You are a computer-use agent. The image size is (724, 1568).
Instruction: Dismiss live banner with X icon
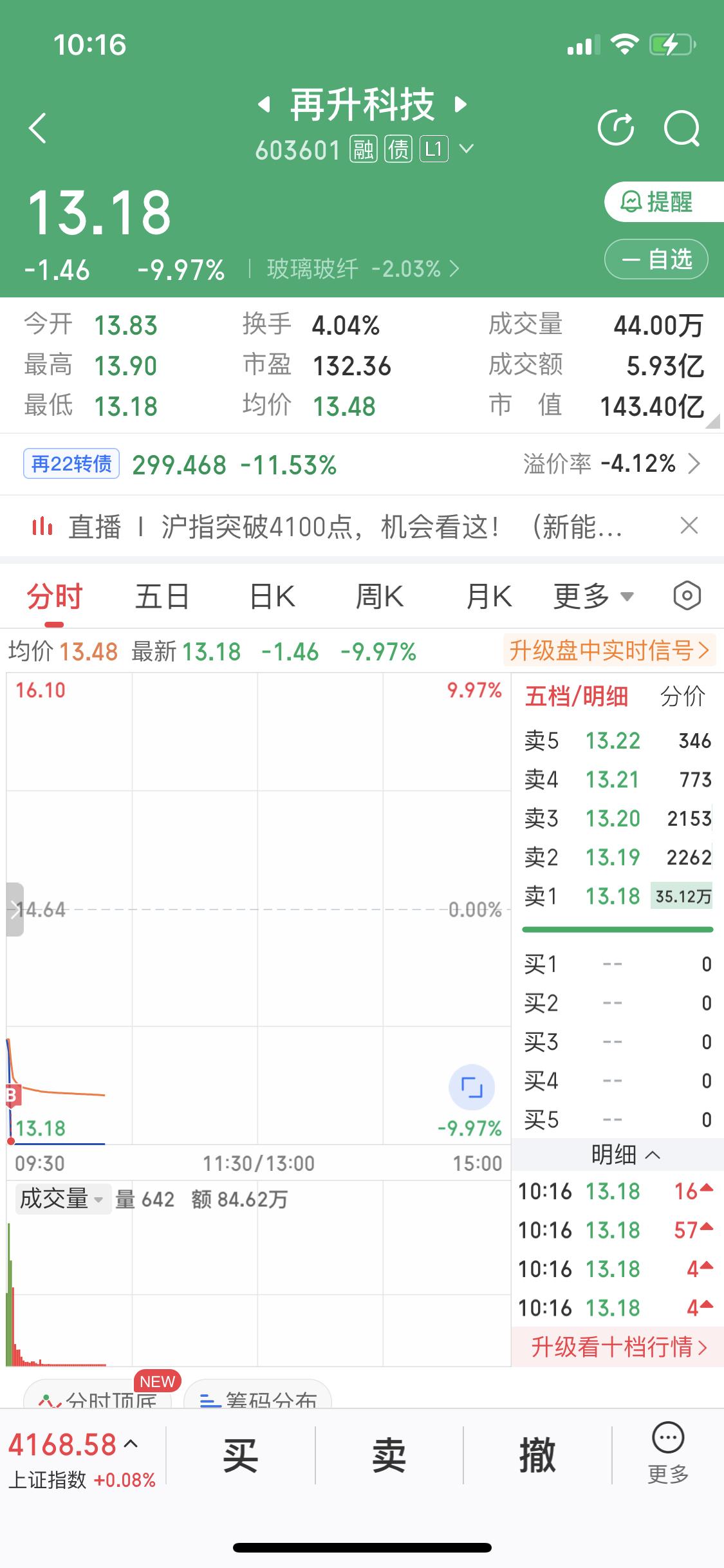tap(689, 526)
